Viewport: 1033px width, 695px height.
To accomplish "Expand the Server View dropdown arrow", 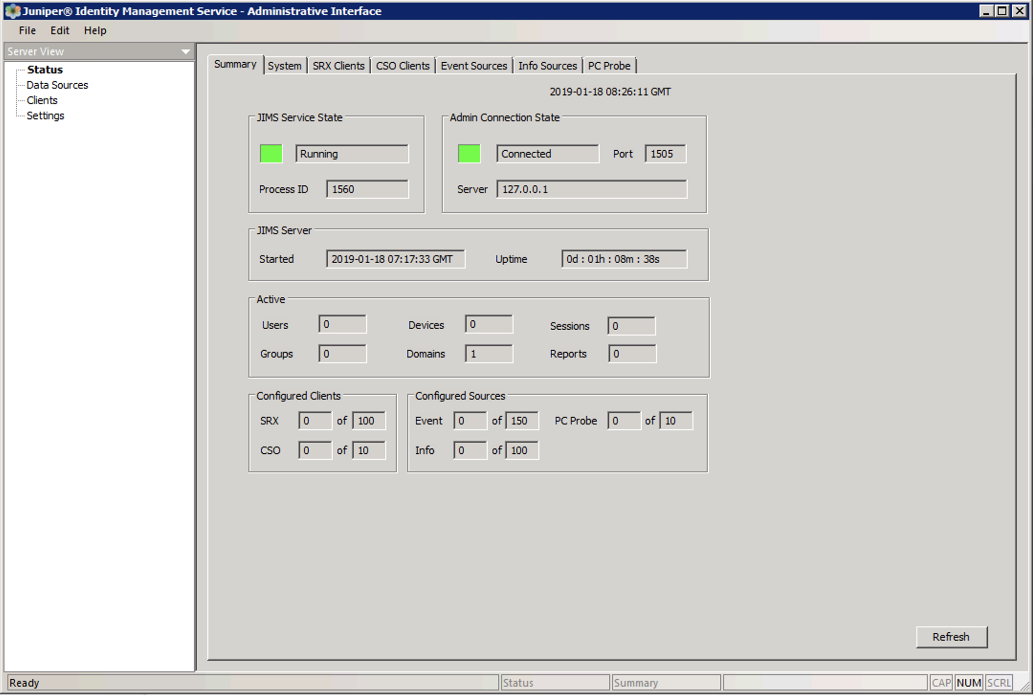I will [186, 51].
